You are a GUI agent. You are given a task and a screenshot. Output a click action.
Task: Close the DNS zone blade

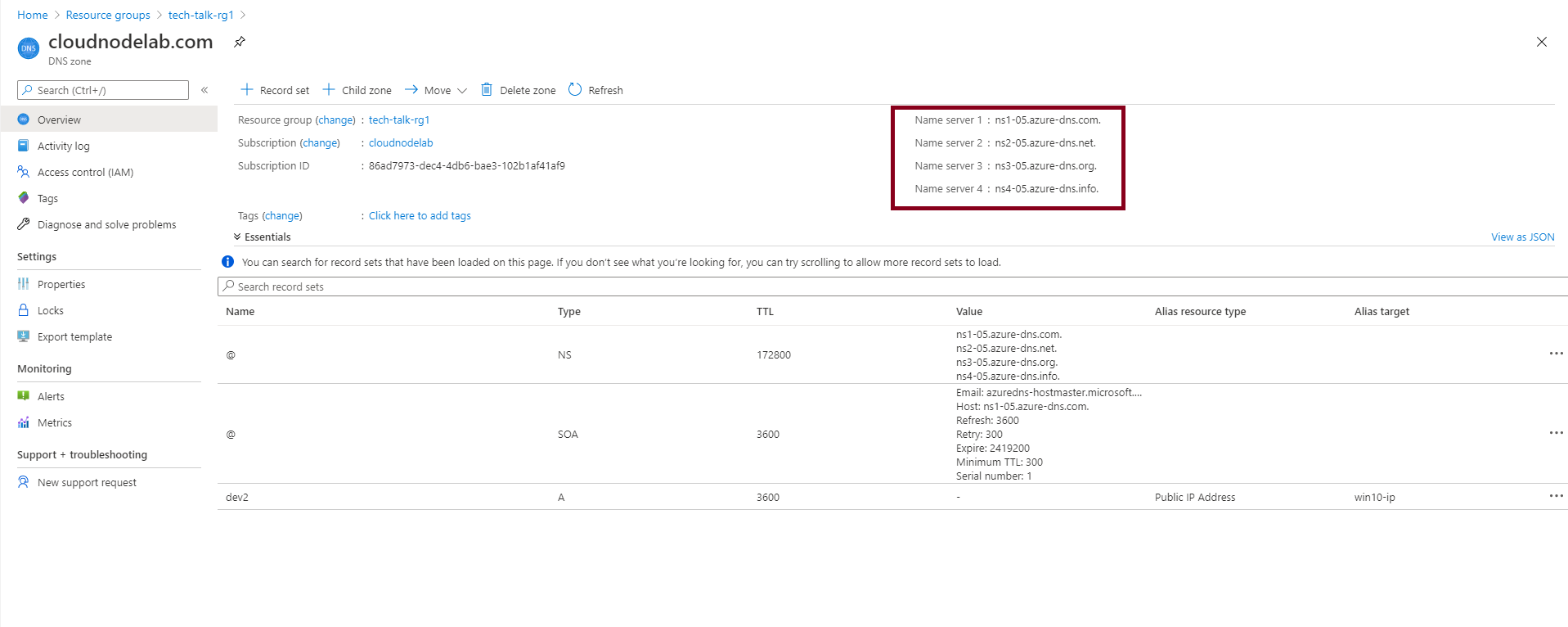(1541, 42)
